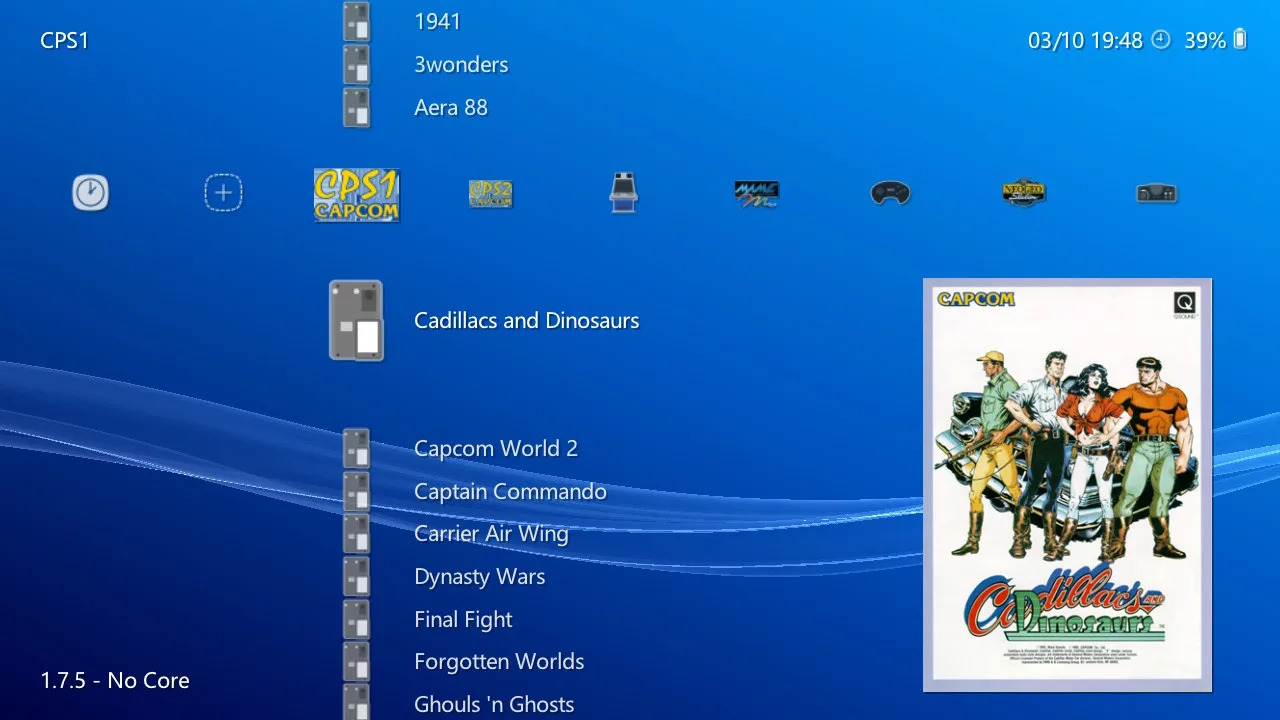Click the clock icon in the status area
This screenshot has width=1280, height=720.
pyautogui.click(x=1161, y=40)
